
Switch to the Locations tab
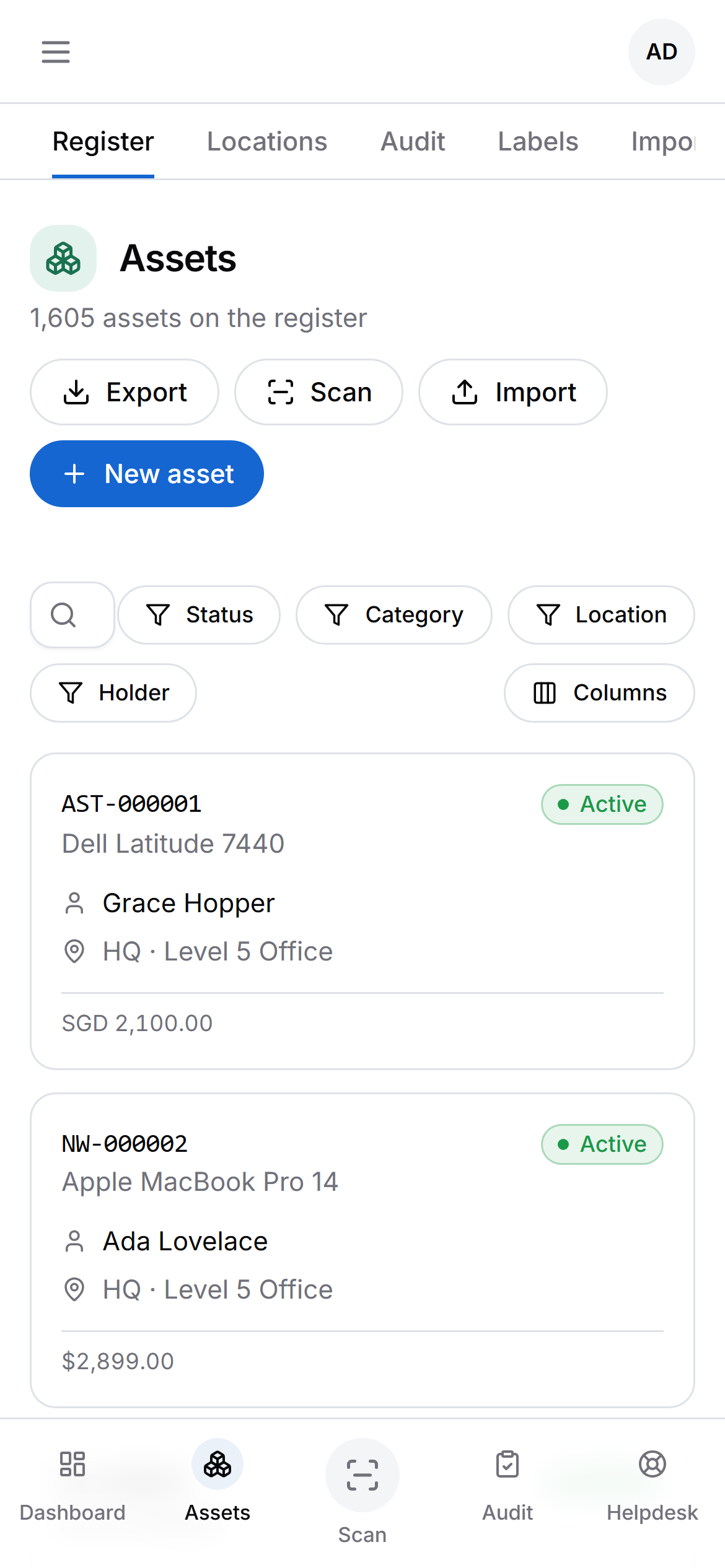click(x=267, y=142)
